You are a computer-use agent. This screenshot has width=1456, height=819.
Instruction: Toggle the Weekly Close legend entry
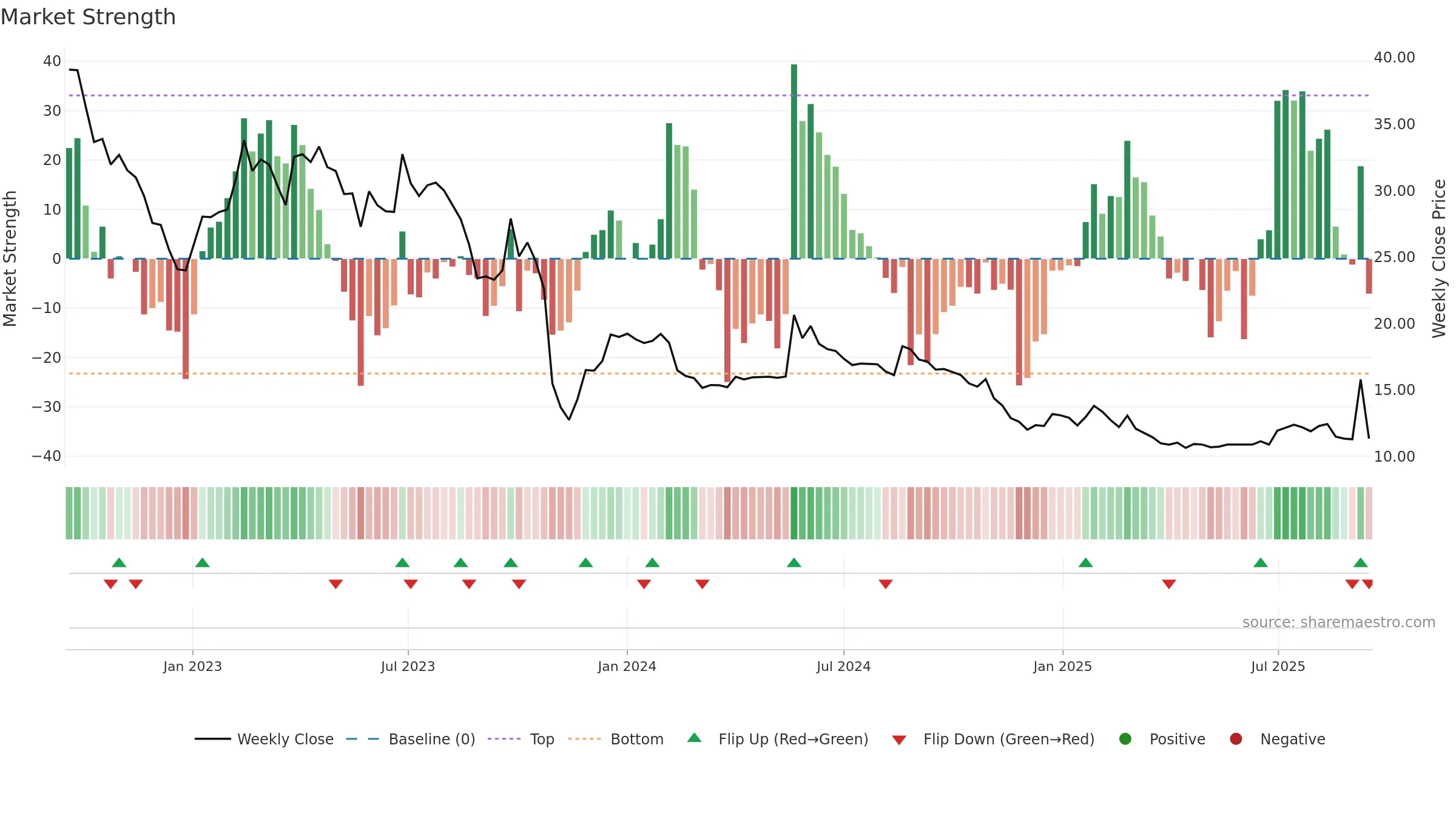tap(264, 739)
